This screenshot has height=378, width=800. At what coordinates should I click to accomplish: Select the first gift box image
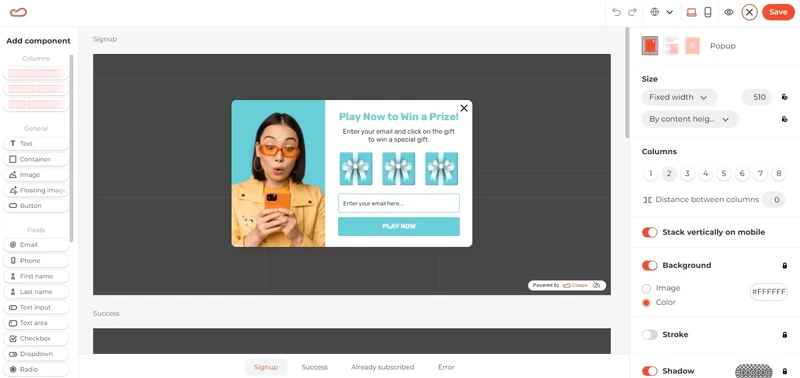pyautogui.click(x=356, y=168)
